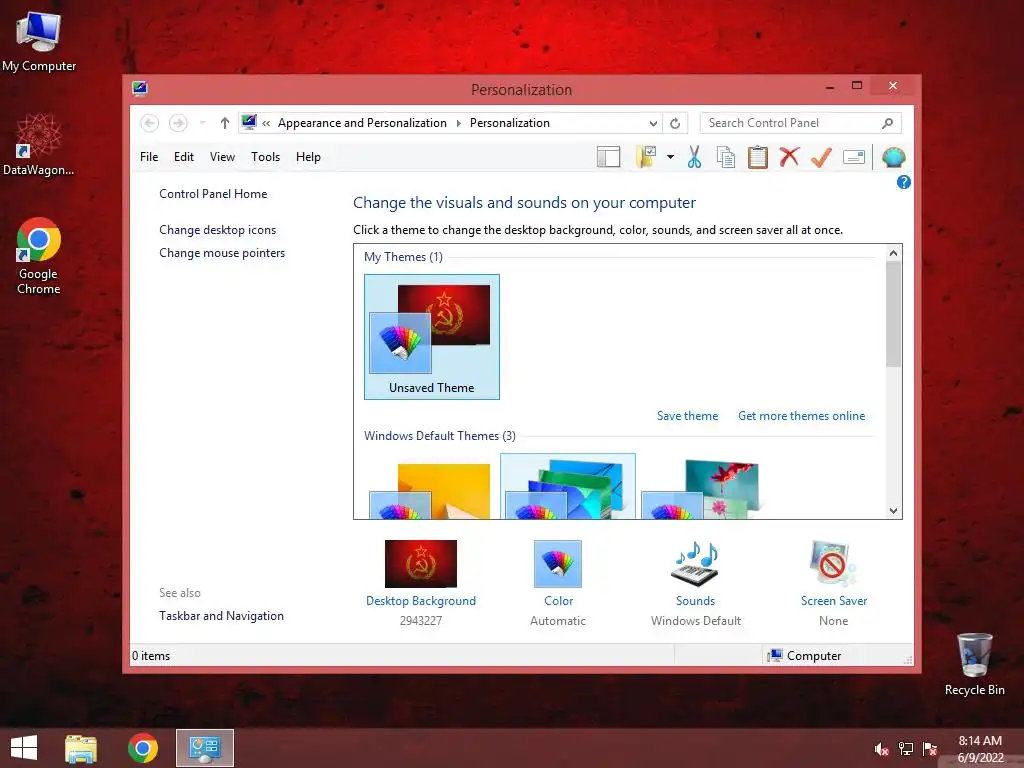Open File Explorer from the taskbar

[81, 748]
